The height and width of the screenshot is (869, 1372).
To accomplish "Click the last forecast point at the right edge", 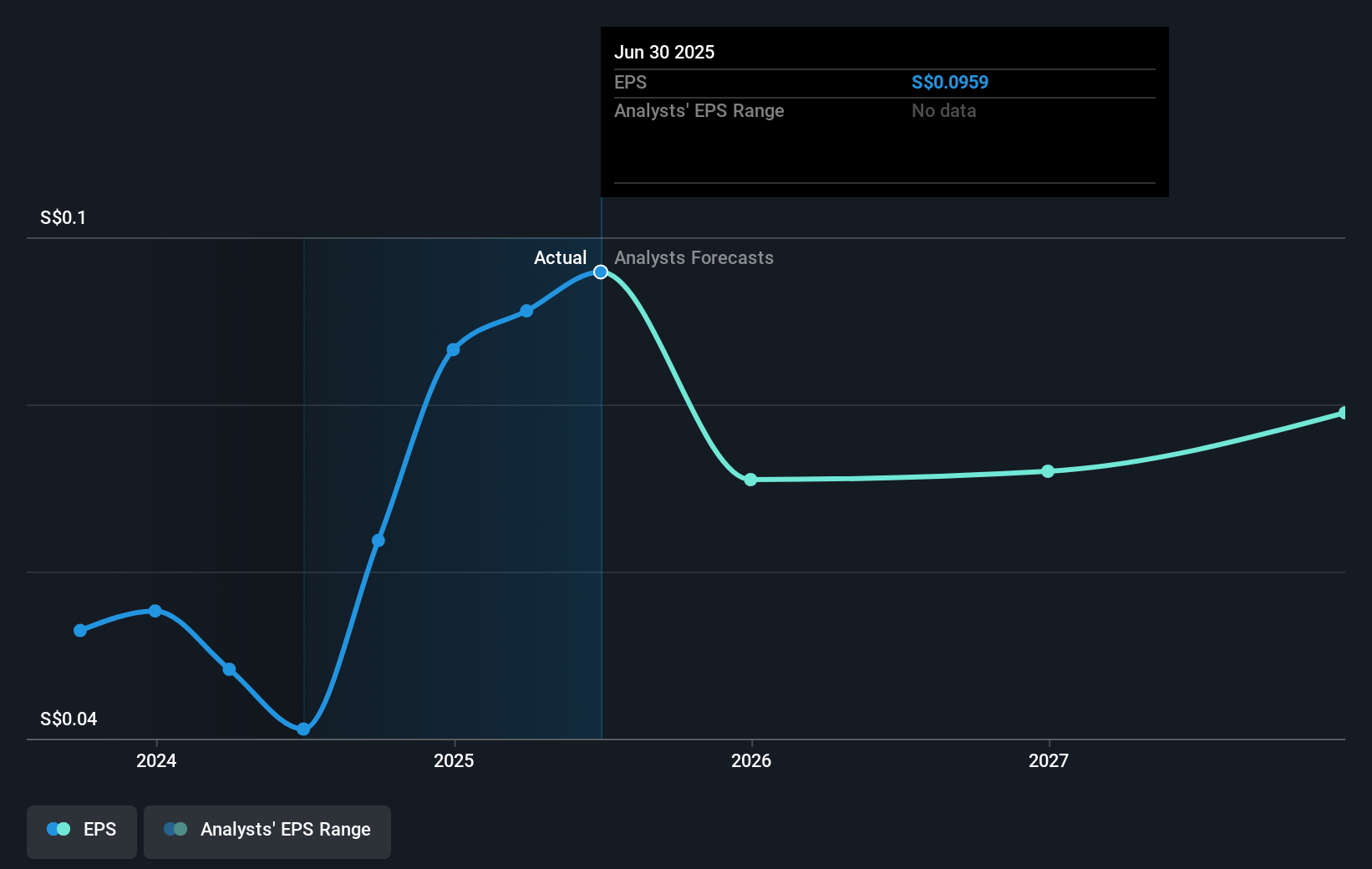I will 1344,413.
